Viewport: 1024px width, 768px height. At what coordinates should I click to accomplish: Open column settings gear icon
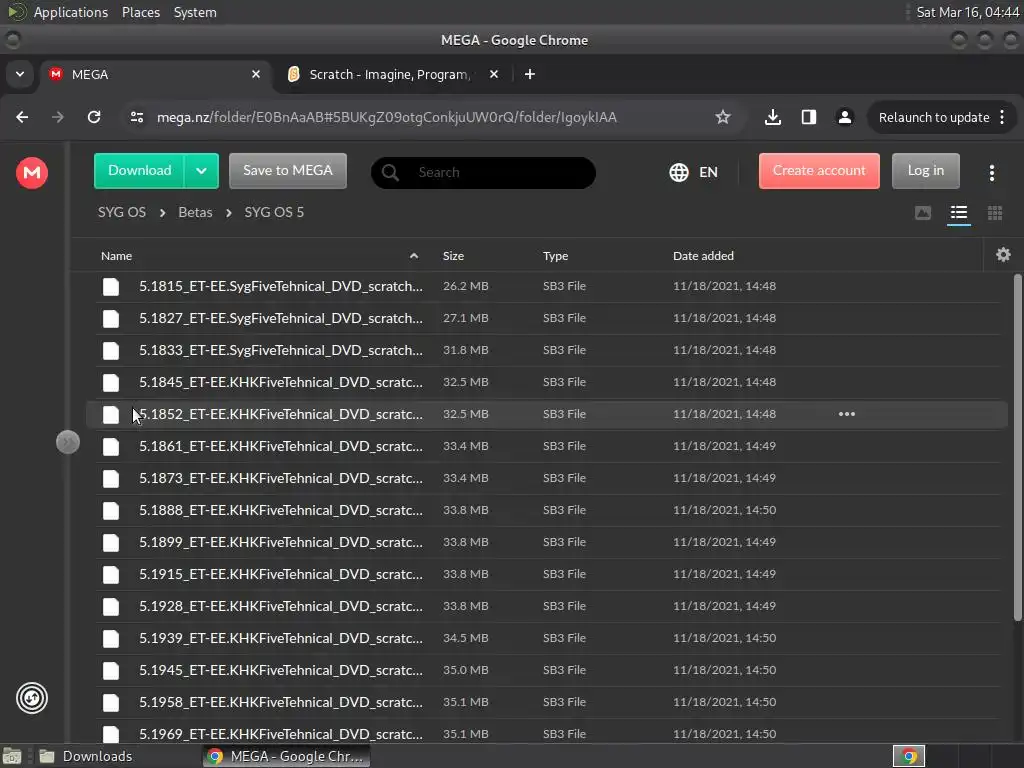(1003, 255)
